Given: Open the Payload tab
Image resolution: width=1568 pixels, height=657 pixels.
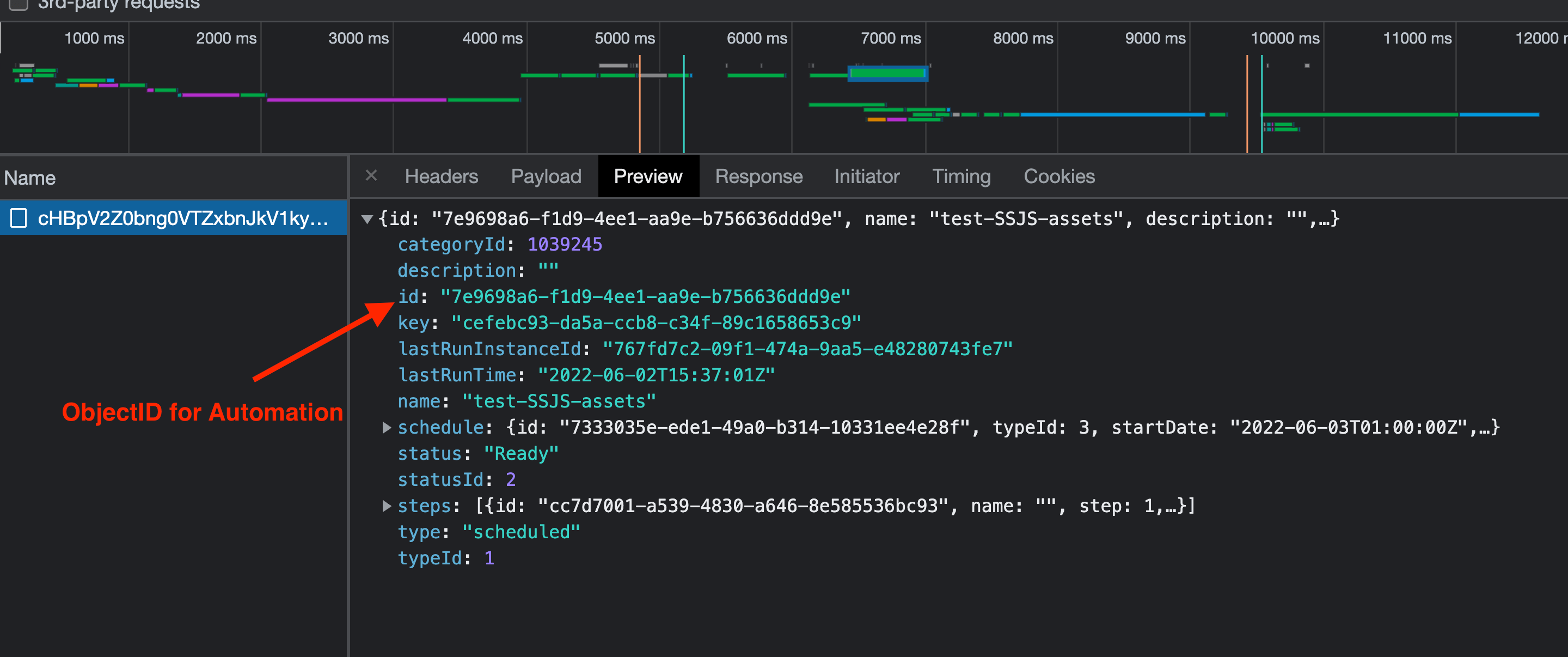Looking at the screenshot, I should click(x=546, y=177).
